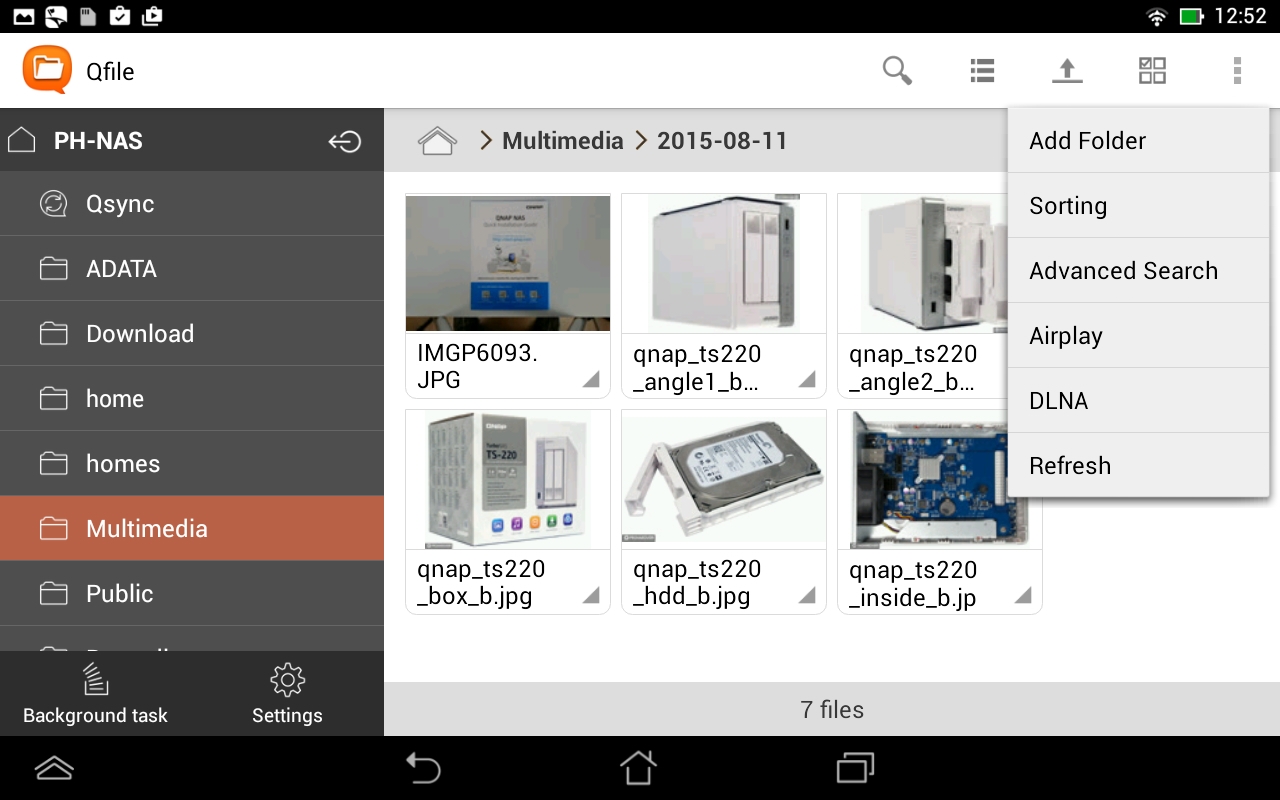Tap Android recent apps button

tap(855, 768)
